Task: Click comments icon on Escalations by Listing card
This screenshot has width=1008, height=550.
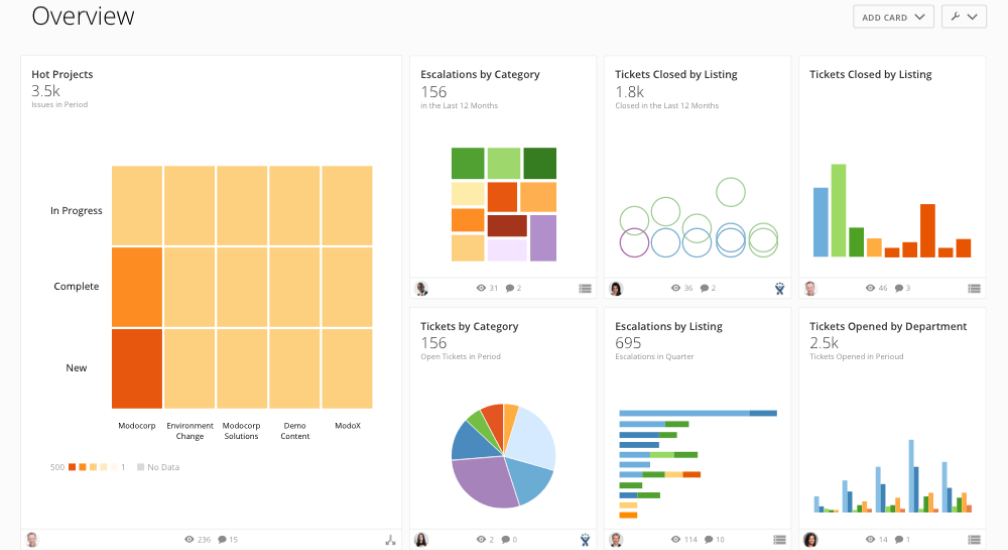Action: pyautogui.click(x=708, y=540)
